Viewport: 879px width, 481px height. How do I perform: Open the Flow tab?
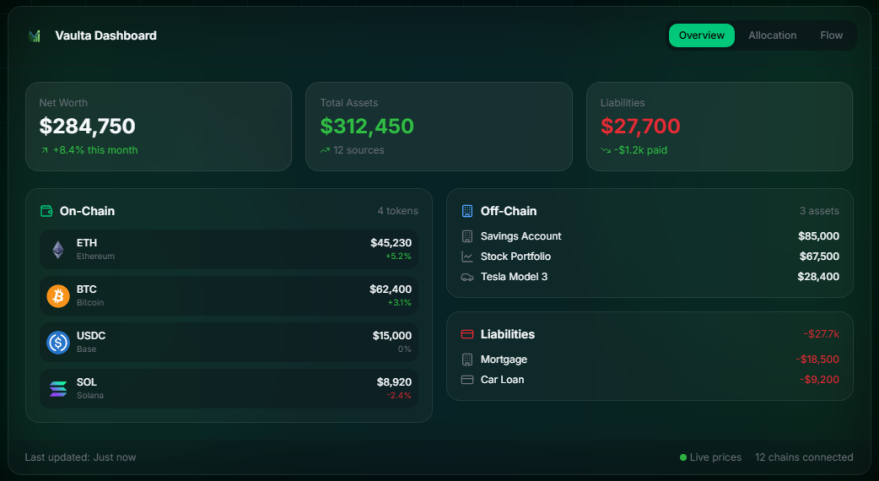coord(831,35)
